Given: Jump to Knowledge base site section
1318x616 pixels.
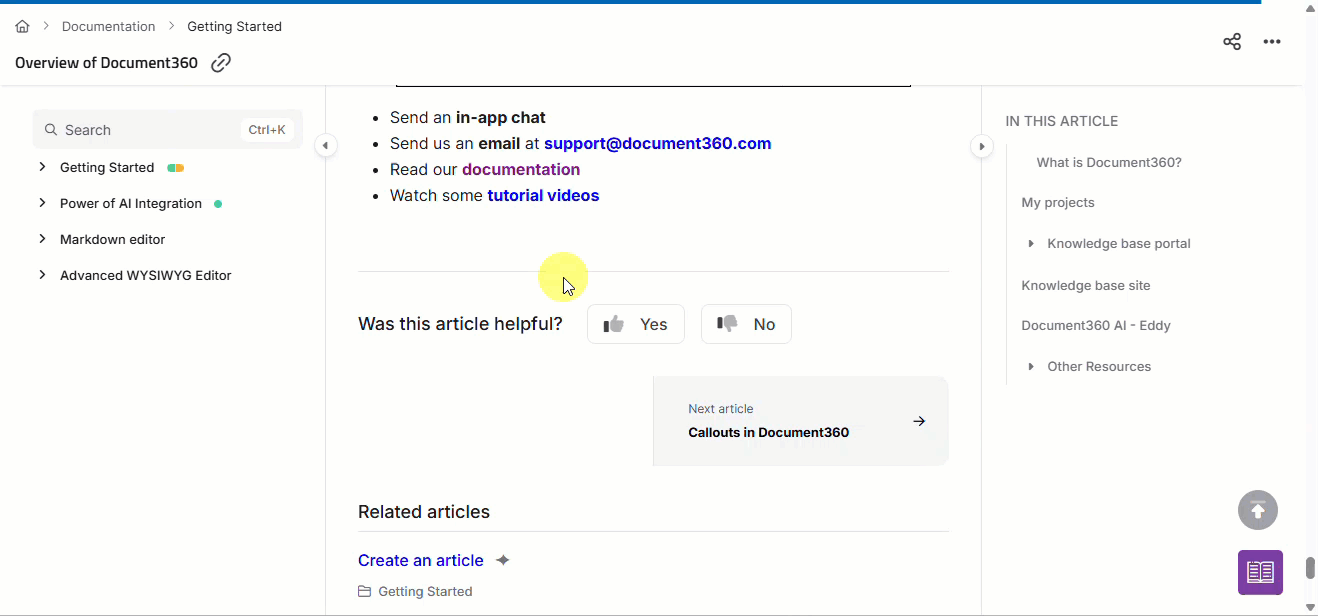Looking at the screenshot, I should pyautogui.click(x=1086, y=285).
